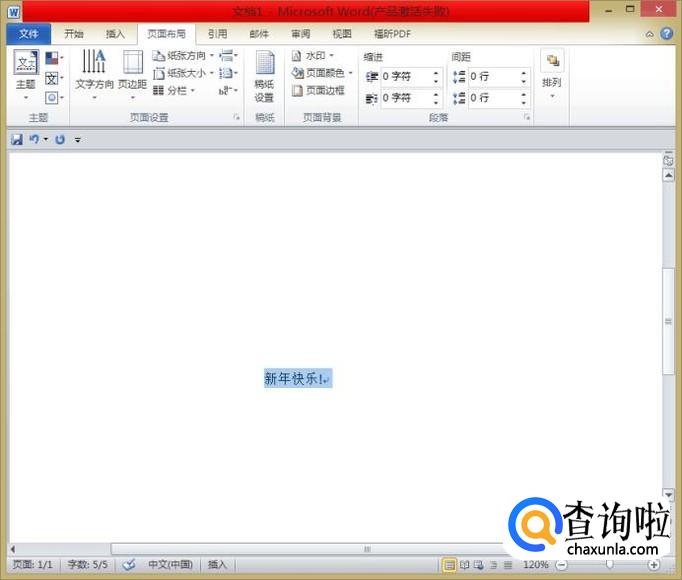
Task: Open paragraph dialog launcher
Action: tap(527, 117)
